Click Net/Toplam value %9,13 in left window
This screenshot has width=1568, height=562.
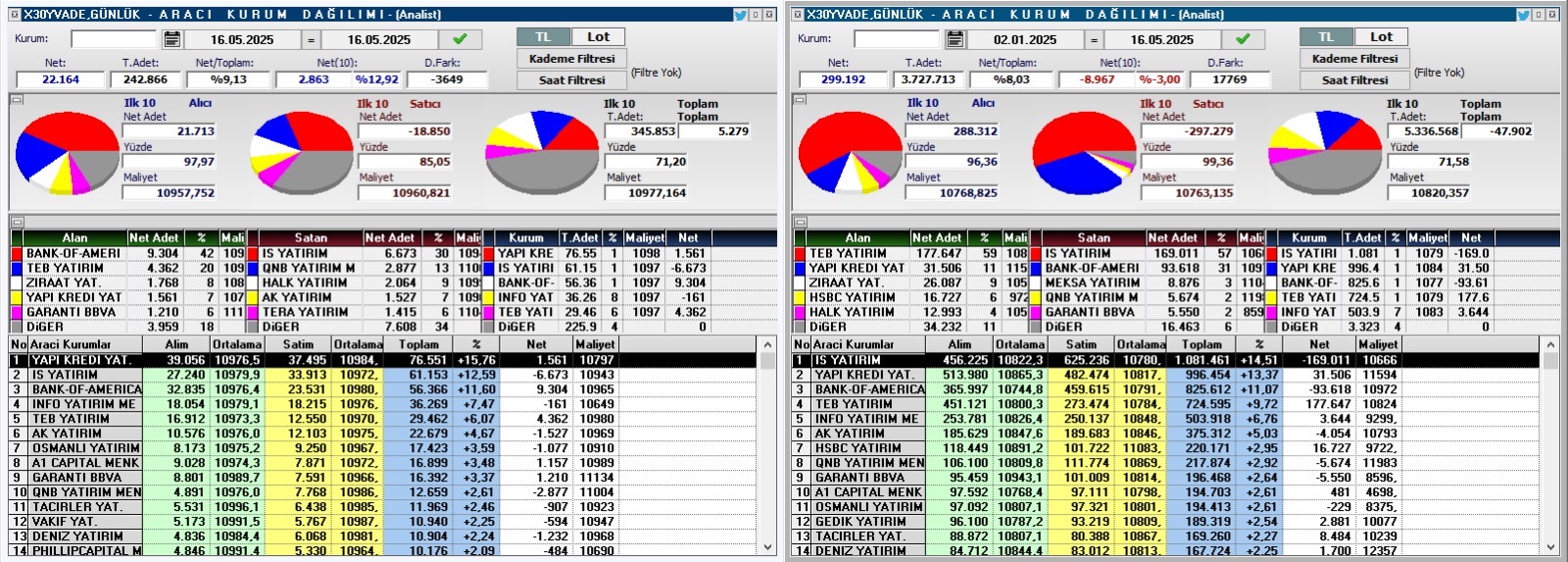pyautogui.click(x=228, y=79)
